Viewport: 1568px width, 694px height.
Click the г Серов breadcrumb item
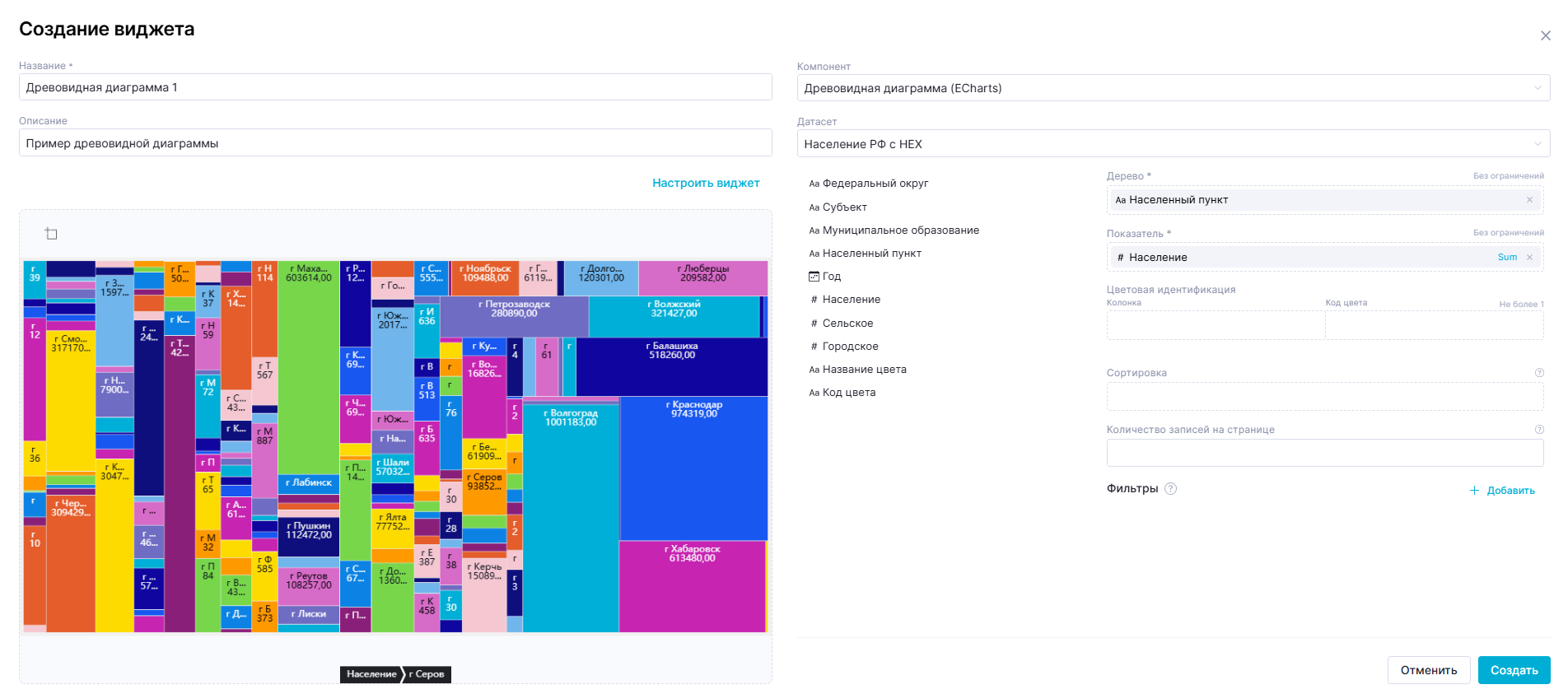click(427, 674)
